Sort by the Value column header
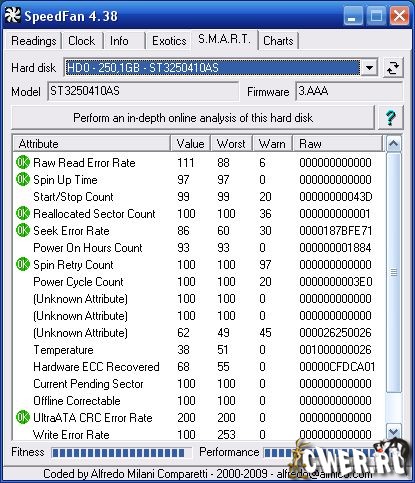Image resolution: width=415 pixels, height=483 pixels. point(191,144)
